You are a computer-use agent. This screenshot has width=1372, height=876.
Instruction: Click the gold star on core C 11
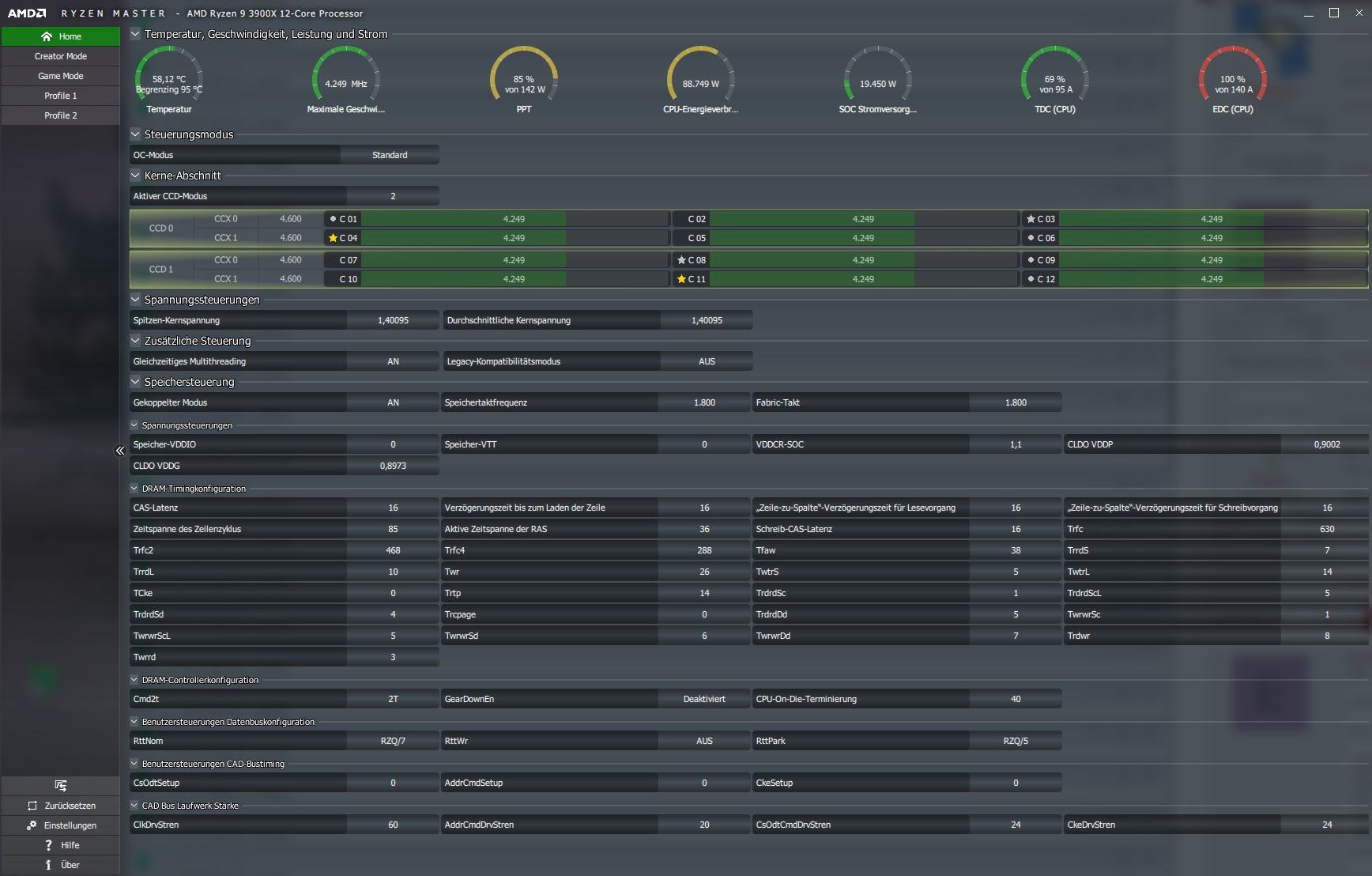coord(681,279)
